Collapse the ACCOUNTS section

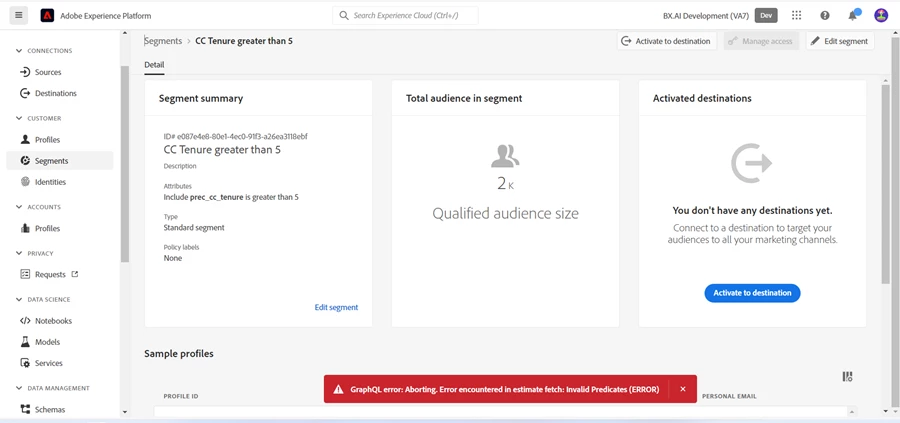coord(18,207)
